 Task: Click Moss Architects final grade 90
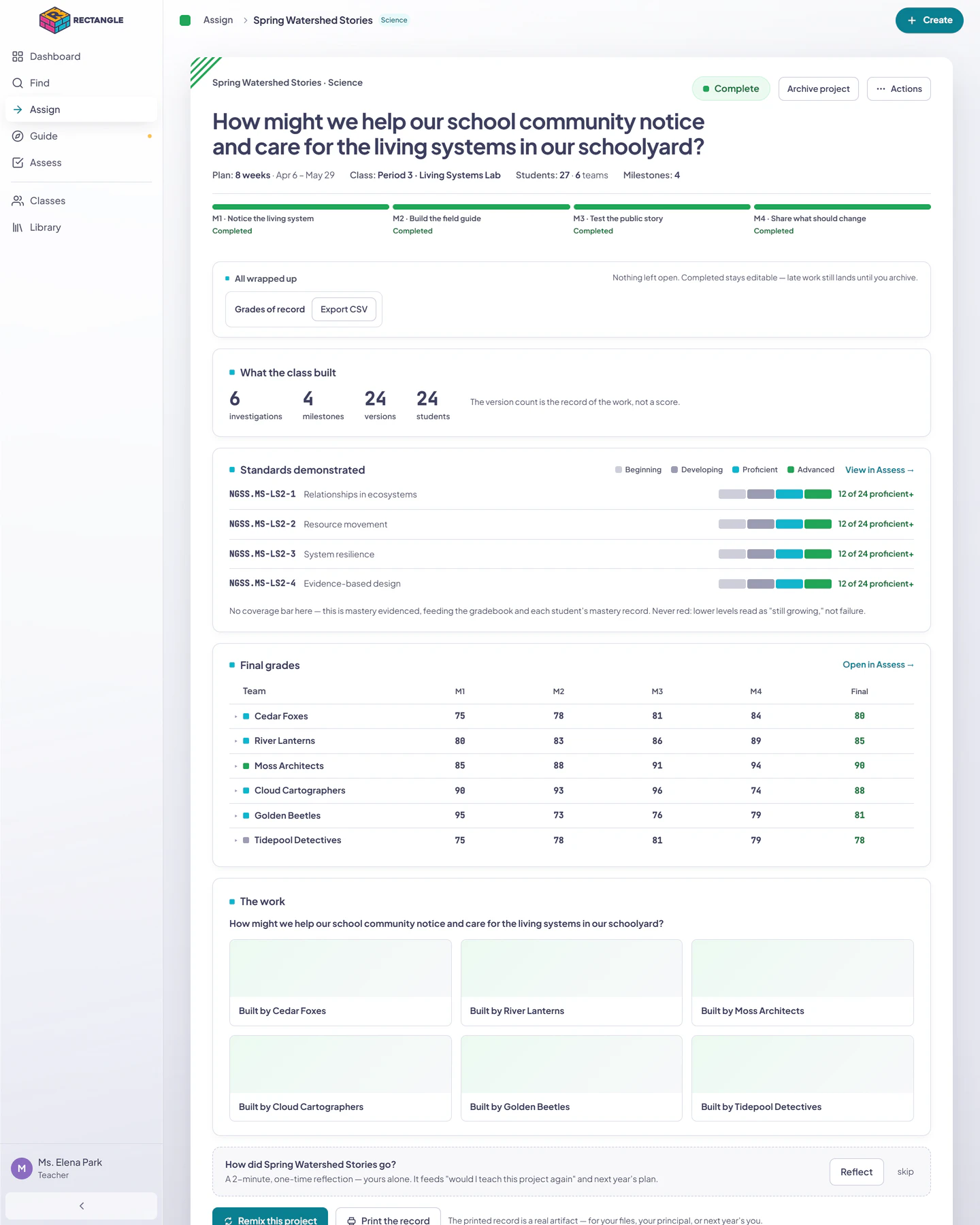pos(860,766)
